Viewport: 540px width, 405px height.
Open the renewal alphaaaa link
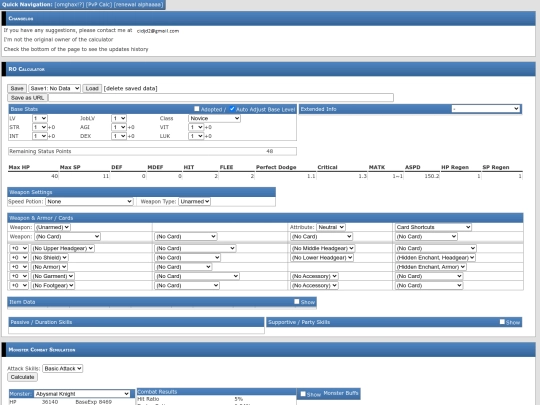[x=138, y=4]
